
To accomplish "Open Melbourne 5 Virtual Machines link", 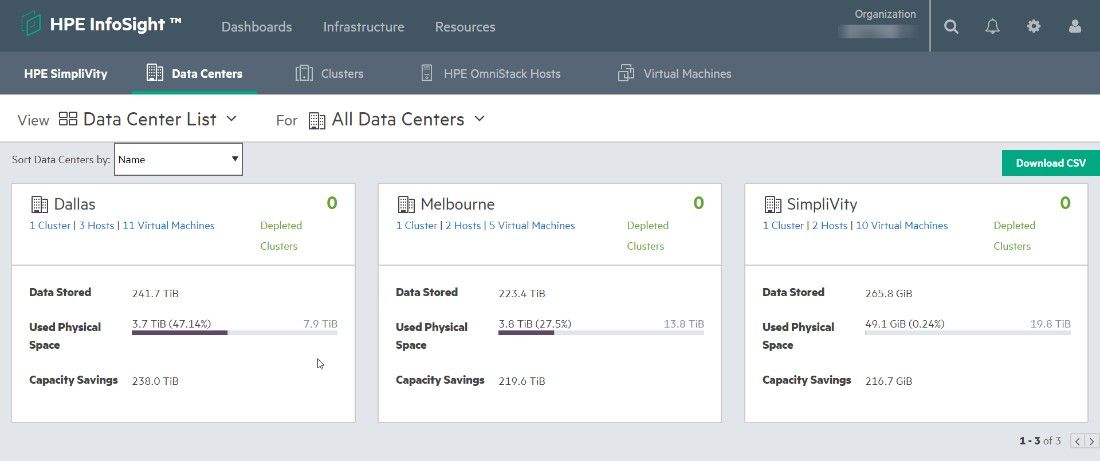I will (x=532, y=225).
